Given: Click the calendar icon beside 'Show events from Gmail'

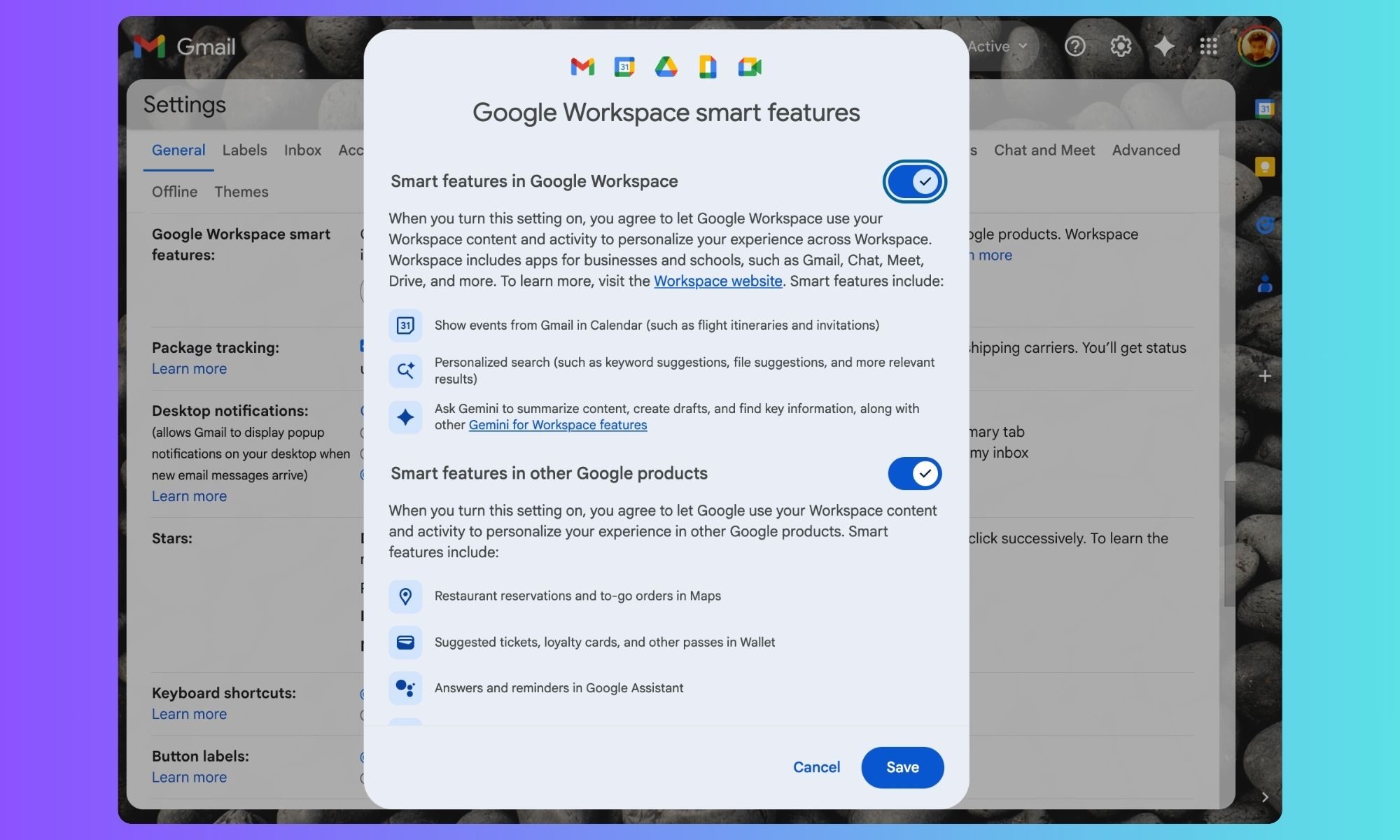Looking at the screenshot, I should point(405,325).
